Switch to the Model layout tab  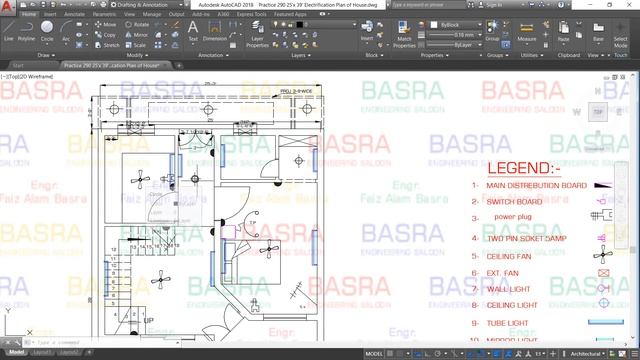click(x=16, y=352)
